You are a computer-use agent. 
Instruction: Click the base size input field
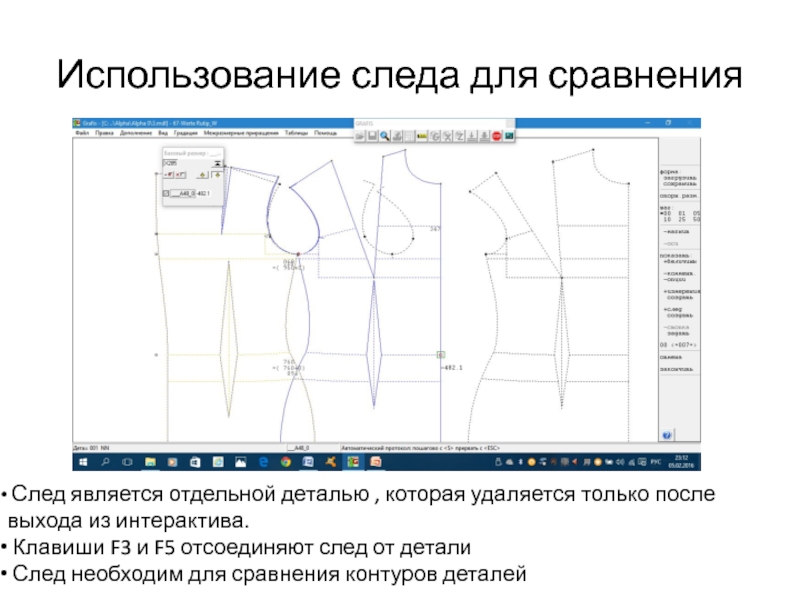172,161
